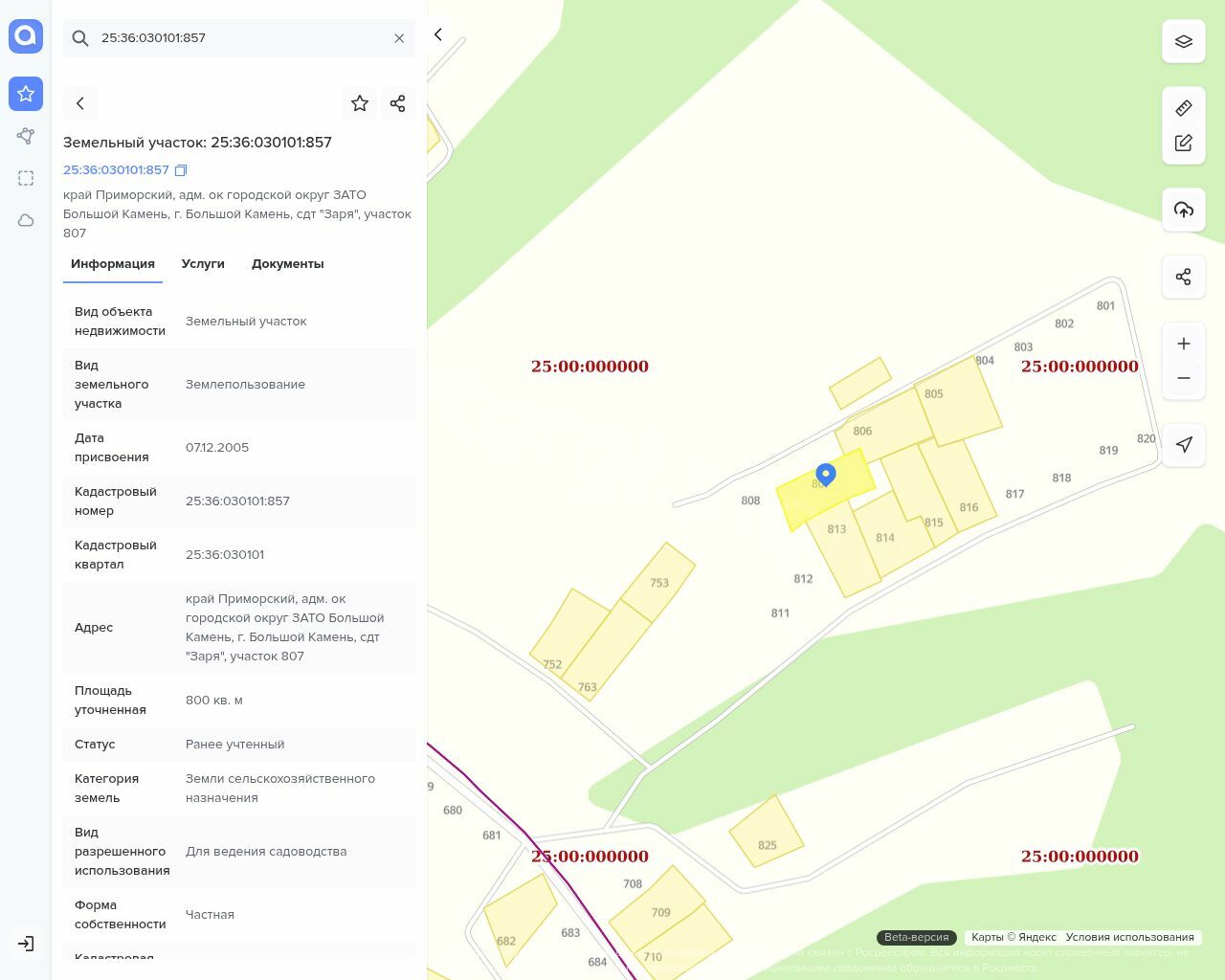
Task: Clear the search field text
Action: coord(399,38)
